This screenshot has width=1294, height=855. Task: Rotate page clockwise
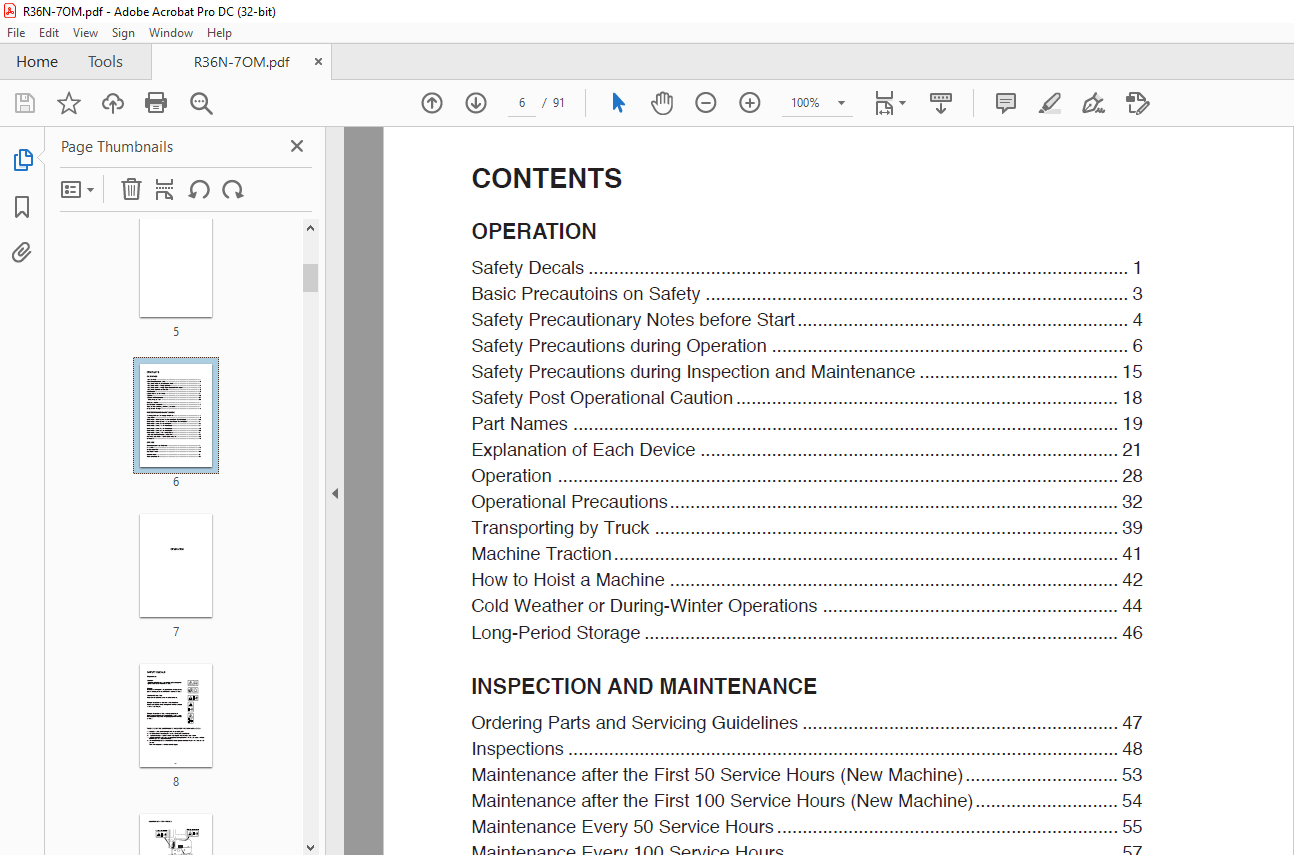(x=233, y=189)
